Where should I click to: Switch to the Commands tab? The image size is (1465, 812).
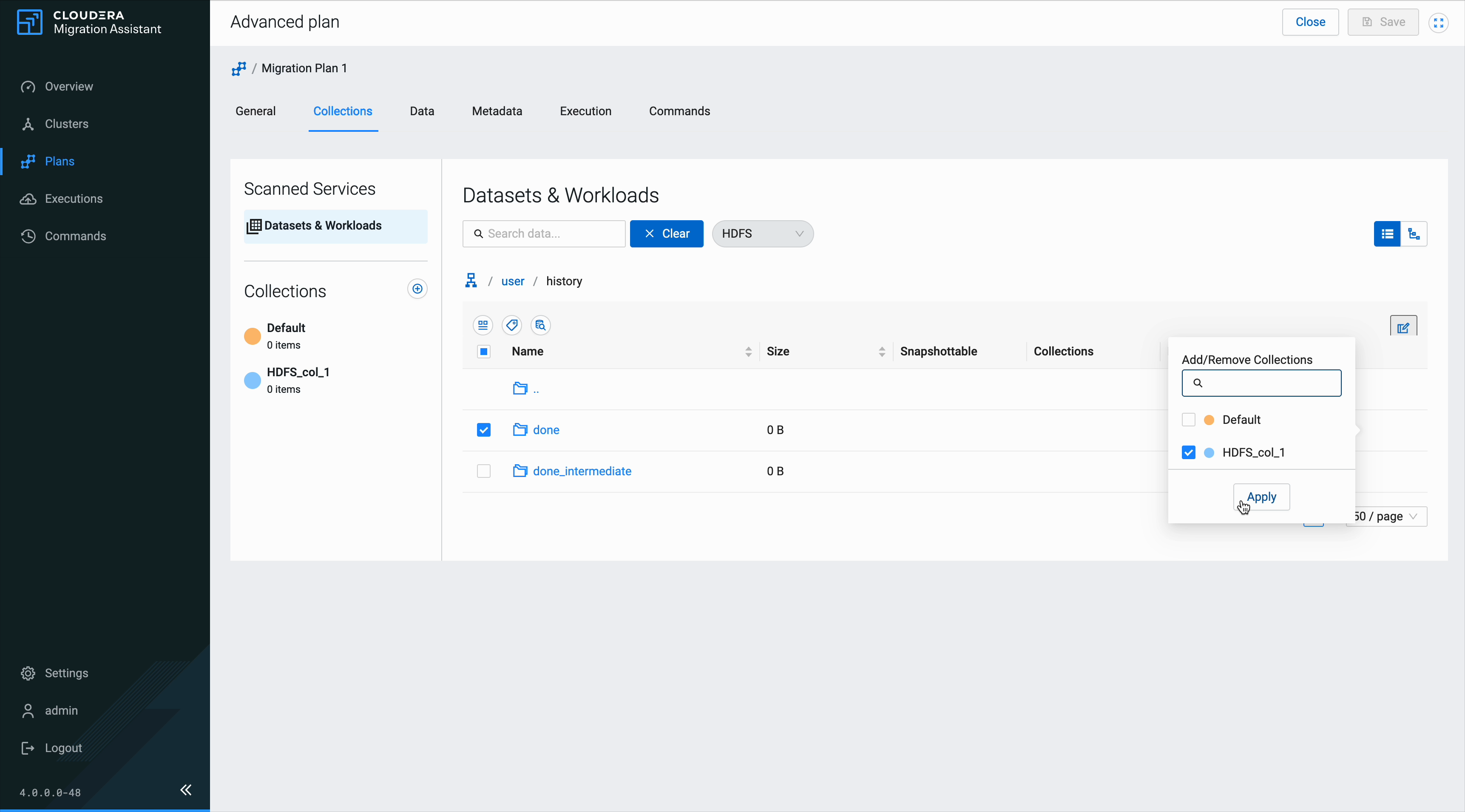[680, 111]
